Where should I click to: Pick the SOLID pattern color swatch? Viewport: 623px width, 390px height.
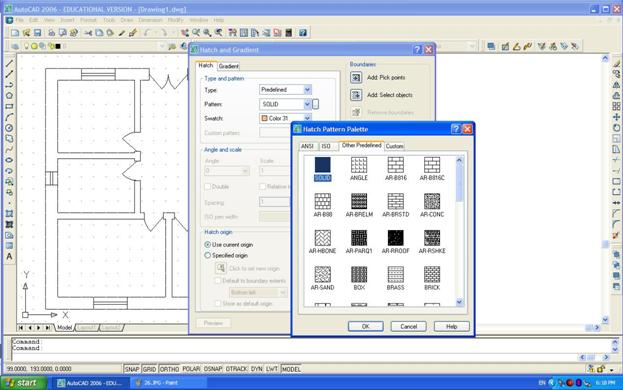322,165
